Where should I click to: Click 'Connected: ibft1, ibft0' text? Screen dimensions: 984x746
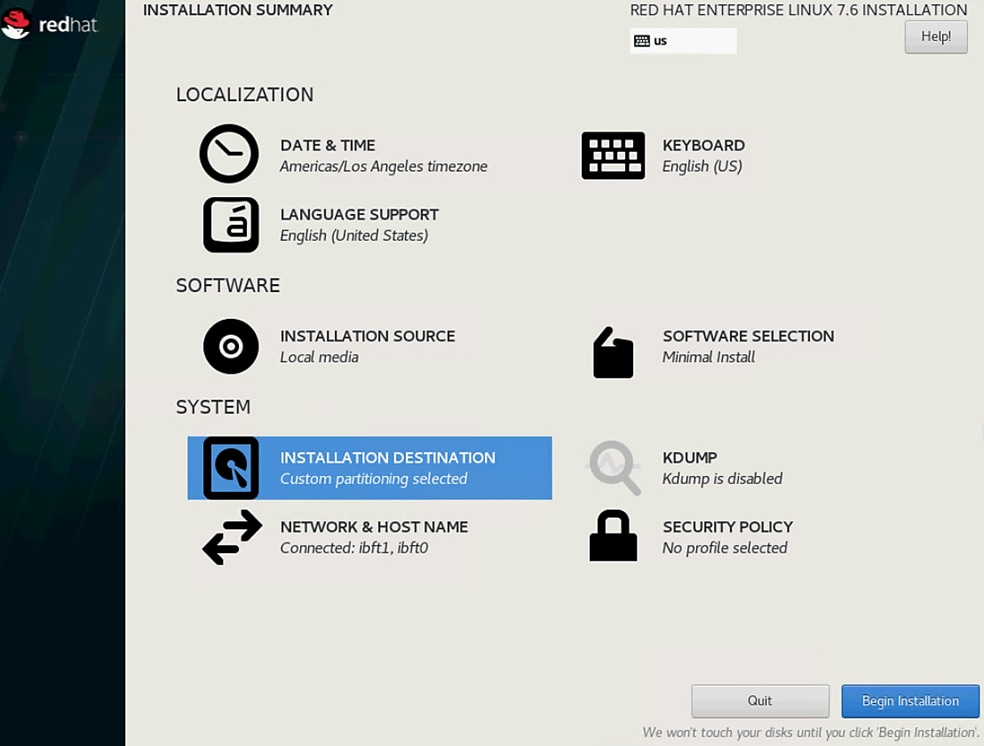(354, 548)
